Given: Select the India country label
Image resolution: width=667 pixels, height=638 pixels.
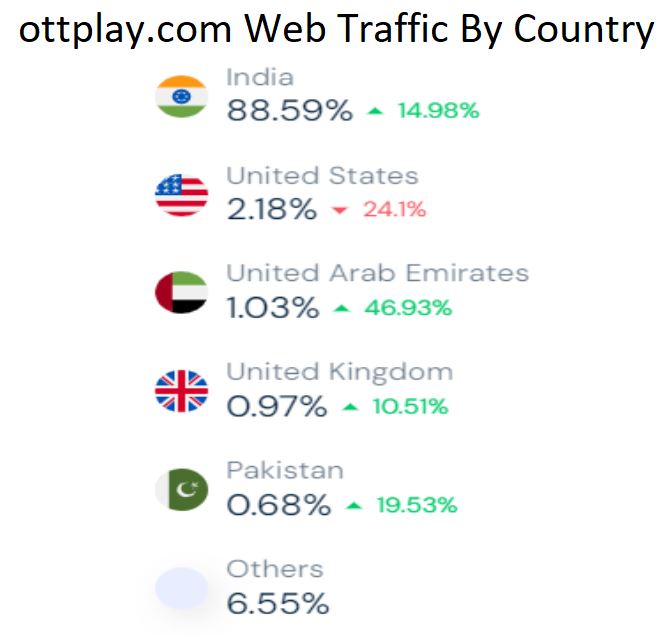Looking at the screenshot, I should (x=260, y=77).
